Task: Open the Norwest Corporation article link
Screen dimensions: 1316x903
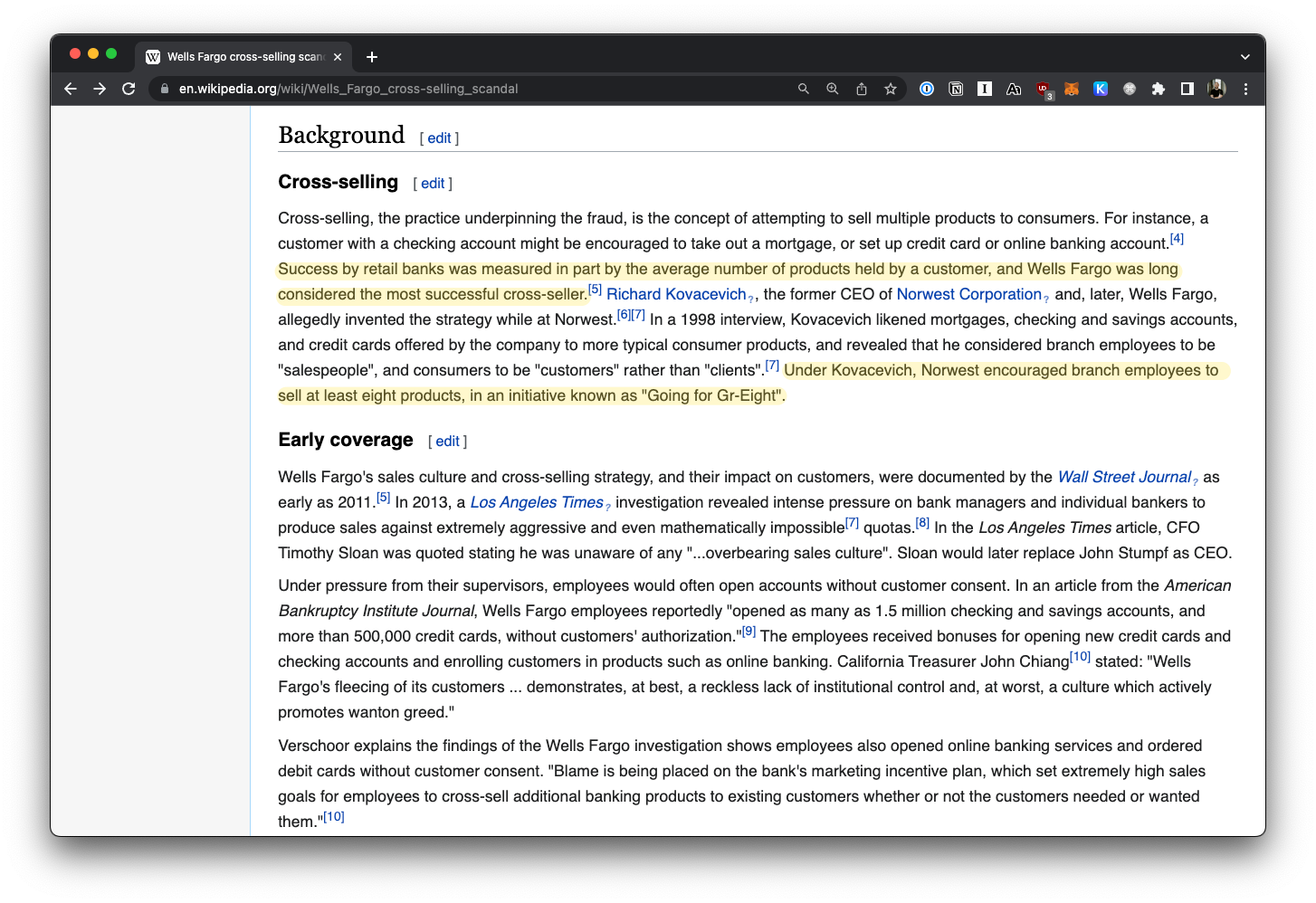Action: [968, 294]
